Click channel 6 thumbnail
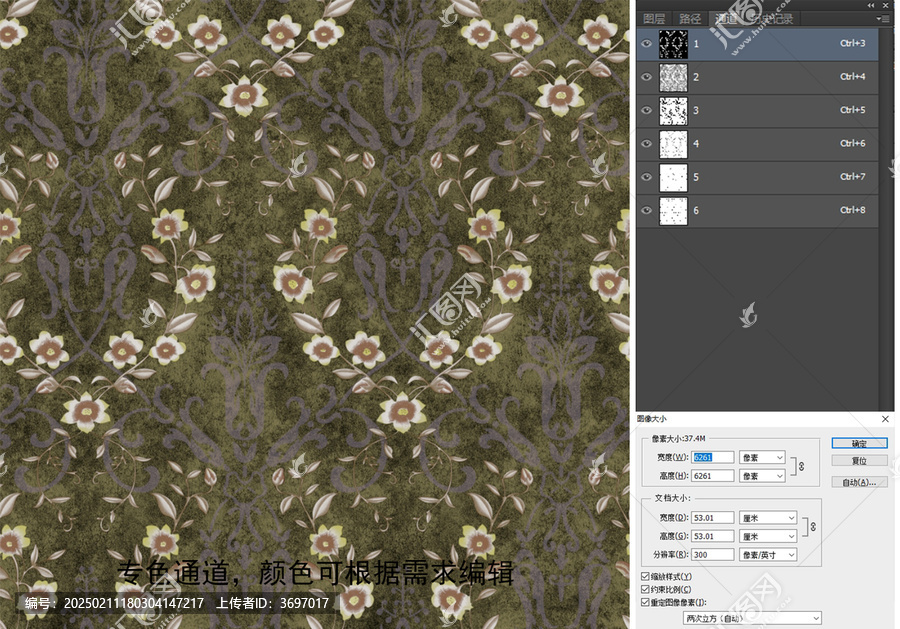 pos(673,211)
